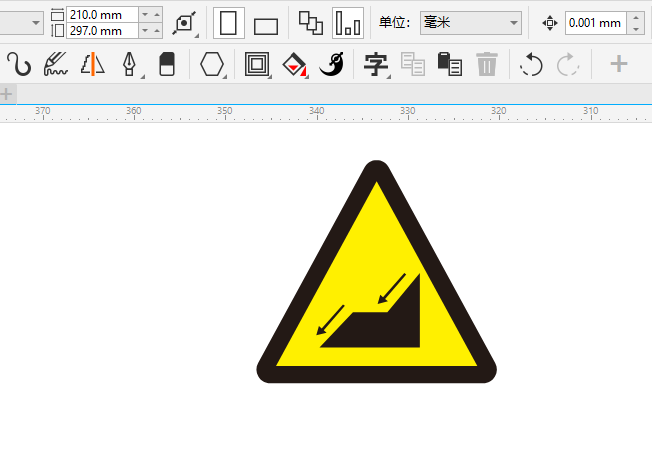
Task: Click the grayed-out Copy icon
Action: coord(412,64)
